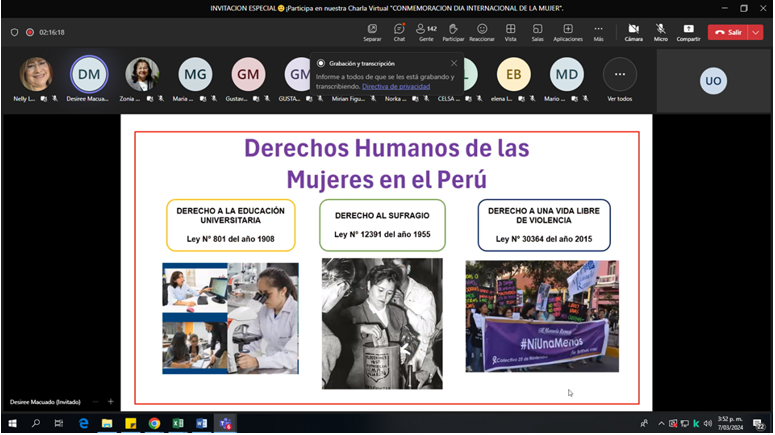Open Excel from taskbar
775x435 pixels.
178,424
